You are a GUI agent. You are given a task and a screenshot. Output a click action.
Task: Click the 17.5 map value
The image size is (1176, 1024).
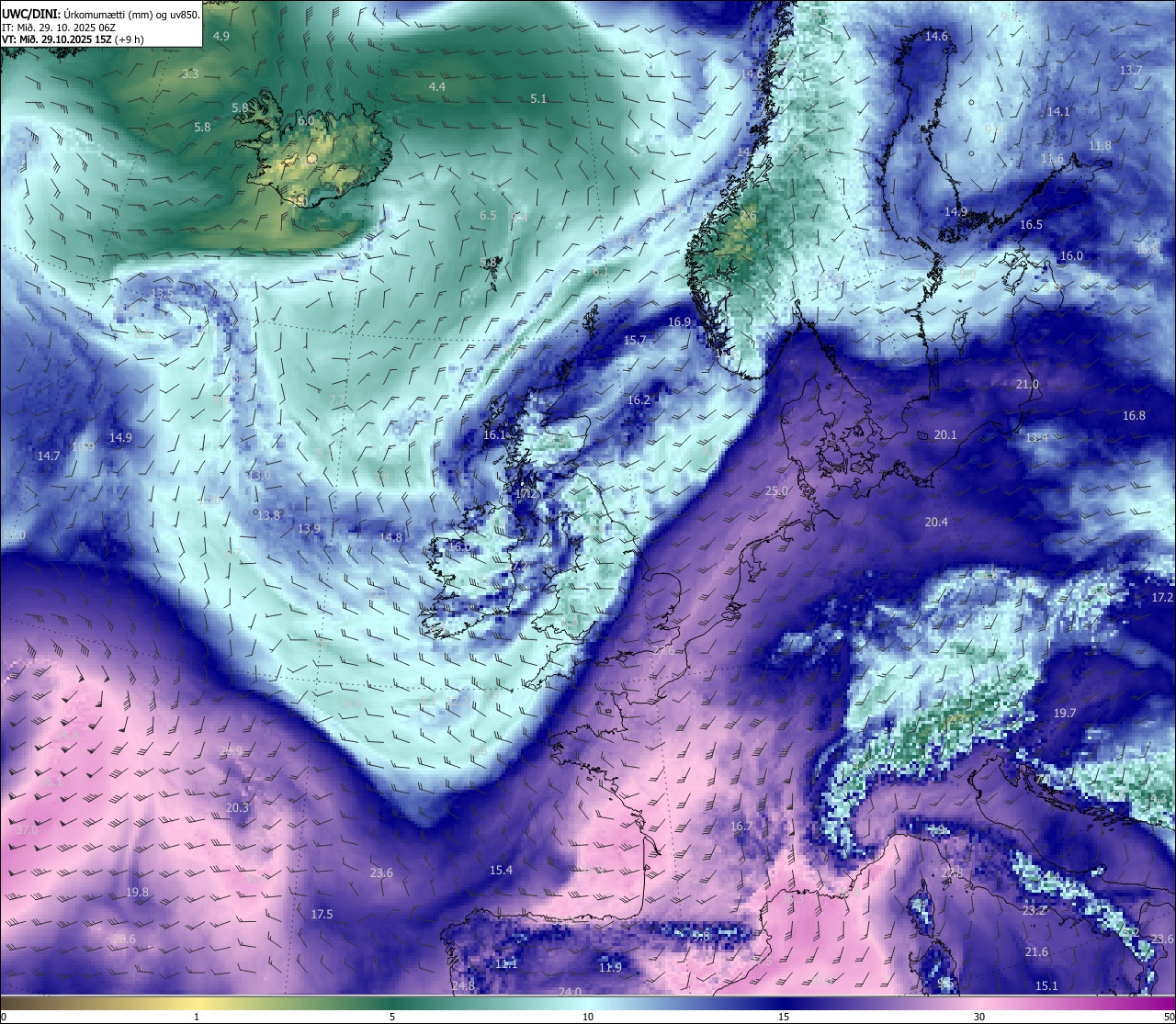[x=322, y=915]
